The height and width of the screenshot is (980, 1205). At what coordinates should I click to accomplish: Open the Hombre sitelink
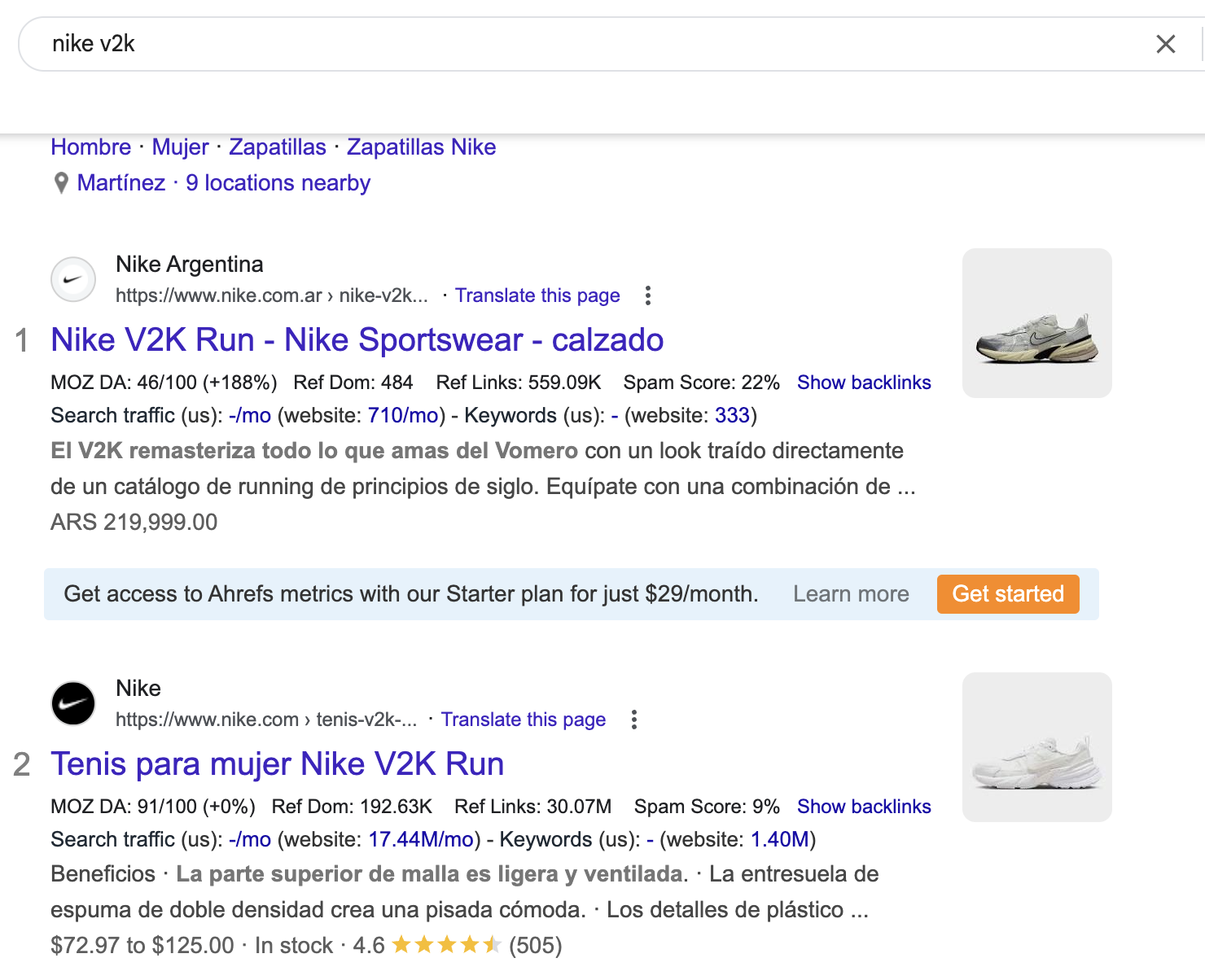90,147
